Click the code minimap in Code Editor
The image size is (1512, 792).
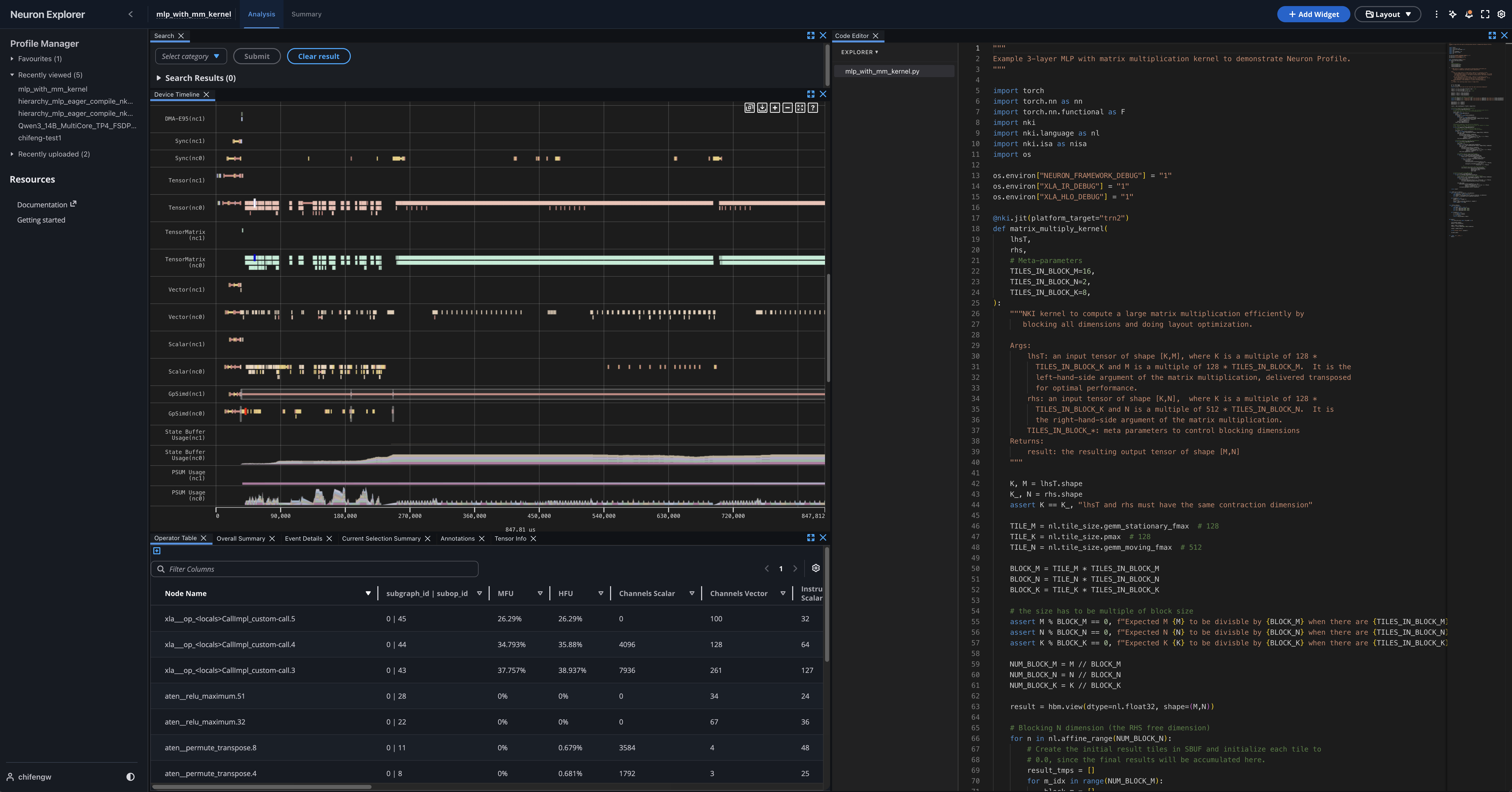pos(1477,141)
